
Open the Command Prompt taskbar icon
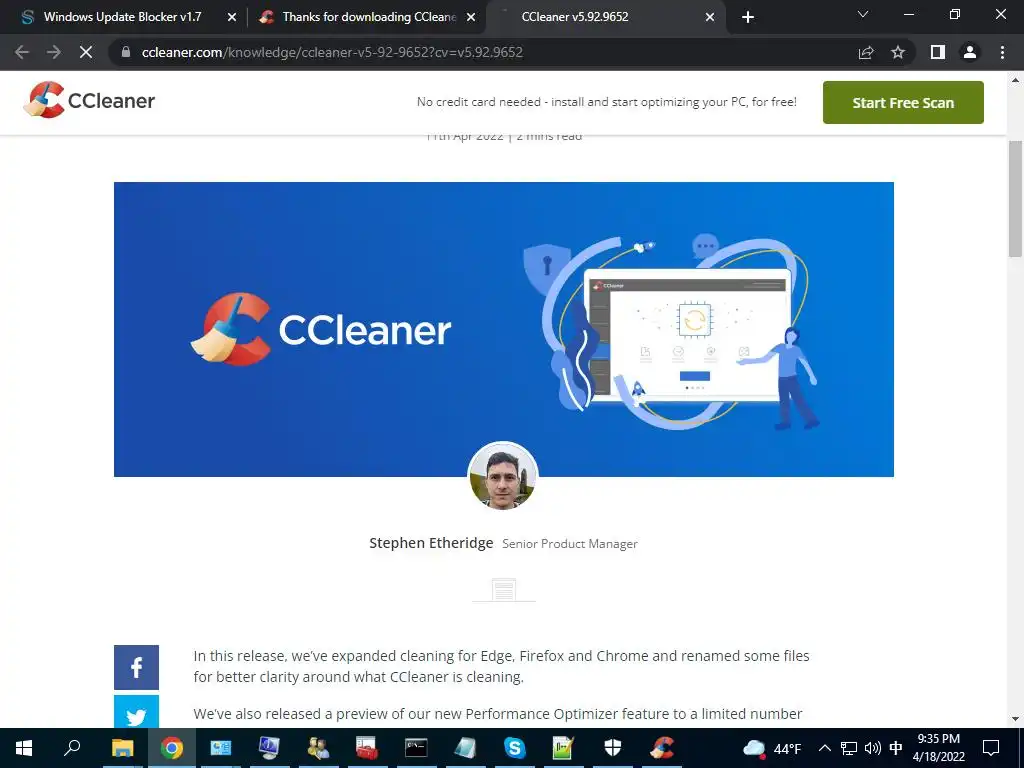click(416, 748)
